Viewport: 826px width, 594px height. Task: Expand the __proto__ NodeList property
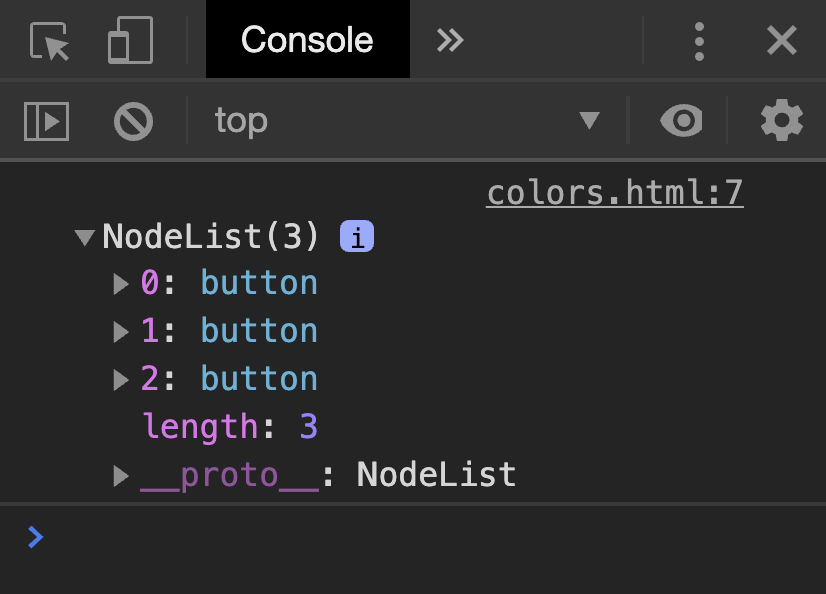pyautogui.click(x=120, y=474)
